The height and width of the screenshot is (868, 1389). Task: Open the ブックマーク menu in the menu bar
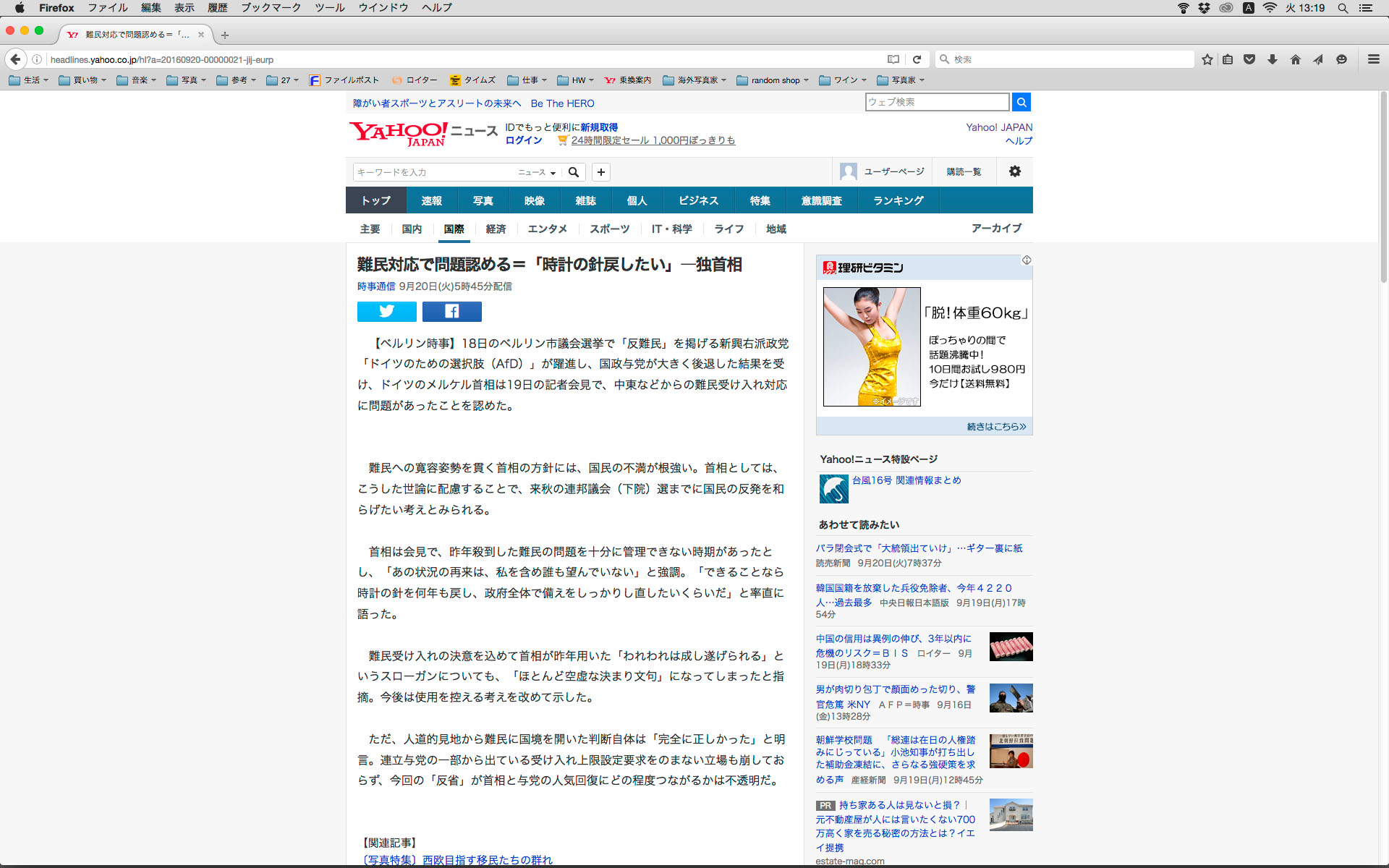tap(271, 8)
